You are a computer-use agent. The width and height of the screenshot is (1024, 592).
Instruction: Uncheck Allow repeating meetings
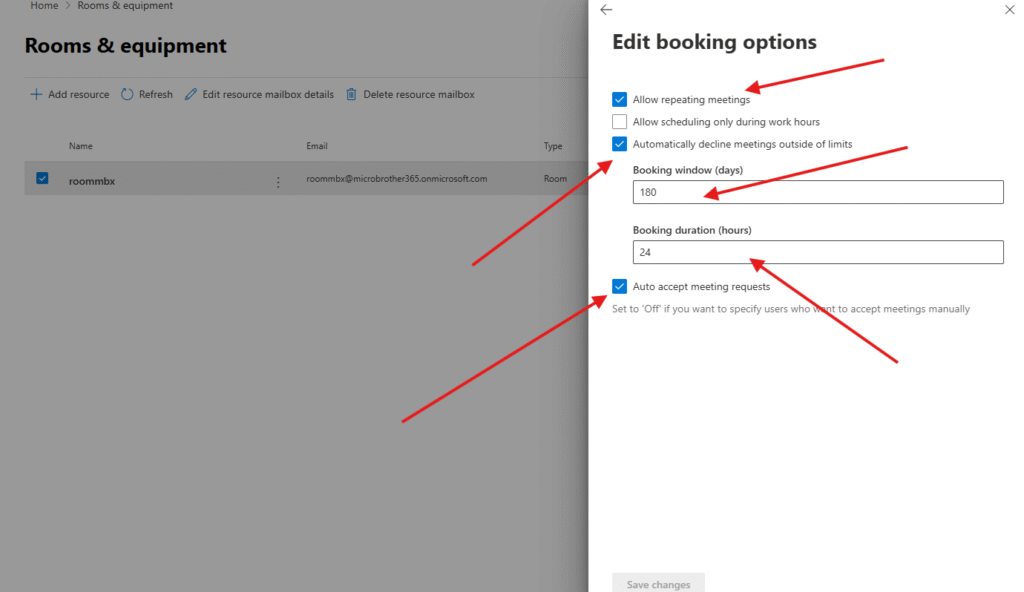620,100
